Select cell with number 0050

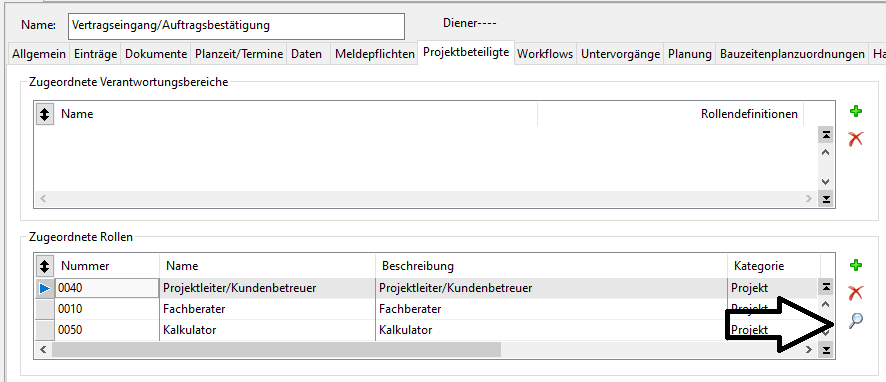pyautogui.click(x=107, y=329)
